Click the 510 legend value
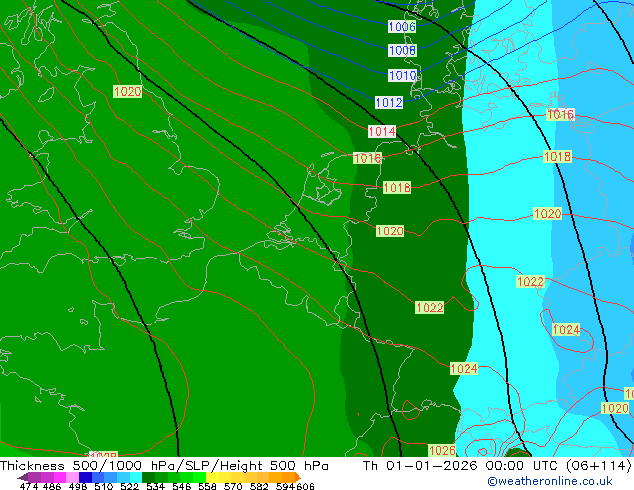This screenshot has height=490, width=634. [x=104, y=486]
